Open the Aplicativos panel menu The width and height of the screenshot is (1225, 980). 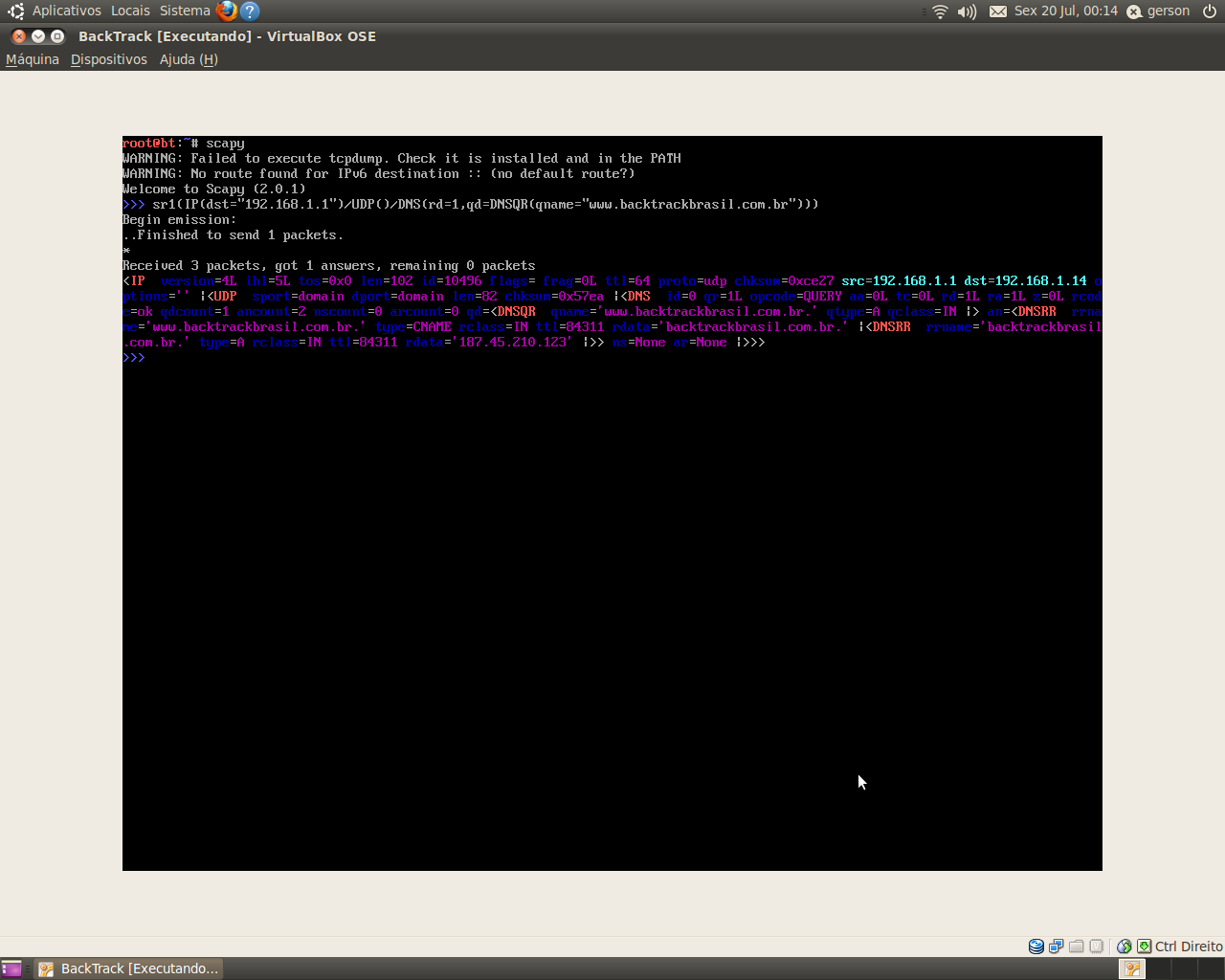(67, 11)
